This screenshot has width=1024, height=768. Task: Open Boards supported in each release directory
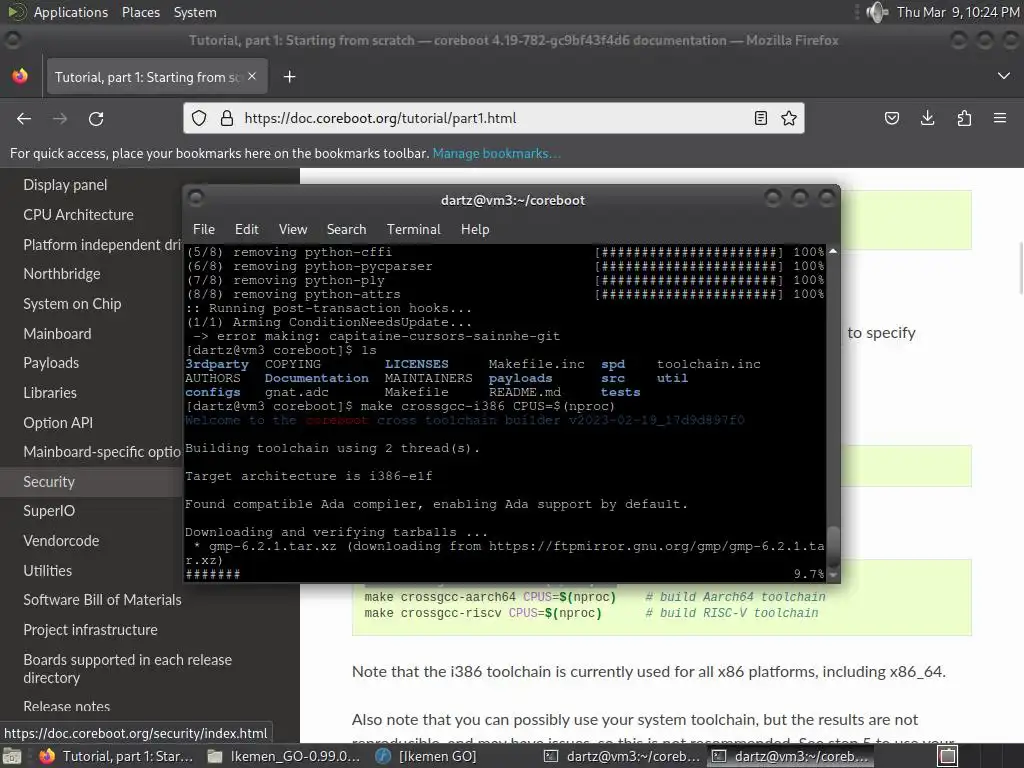coord(127,669)
